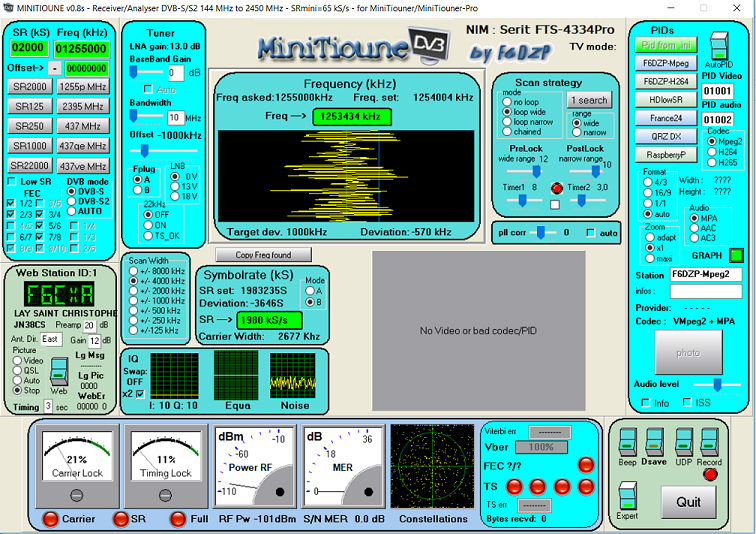This screenshot has width=756, height=534.
Task: Click the Equa graph
Action: click(236, 375)
